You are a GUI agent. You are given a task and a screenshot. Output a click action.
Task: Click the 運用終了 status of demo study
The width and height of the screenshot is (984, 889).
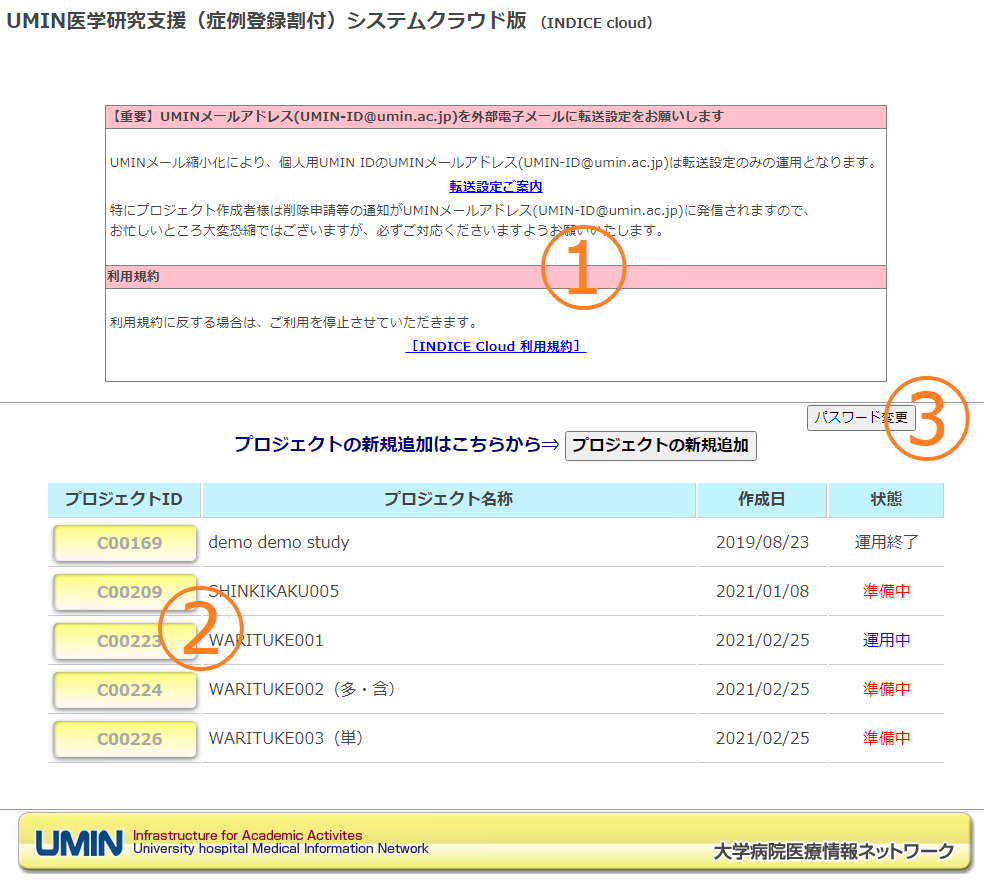tap(886, 543)
